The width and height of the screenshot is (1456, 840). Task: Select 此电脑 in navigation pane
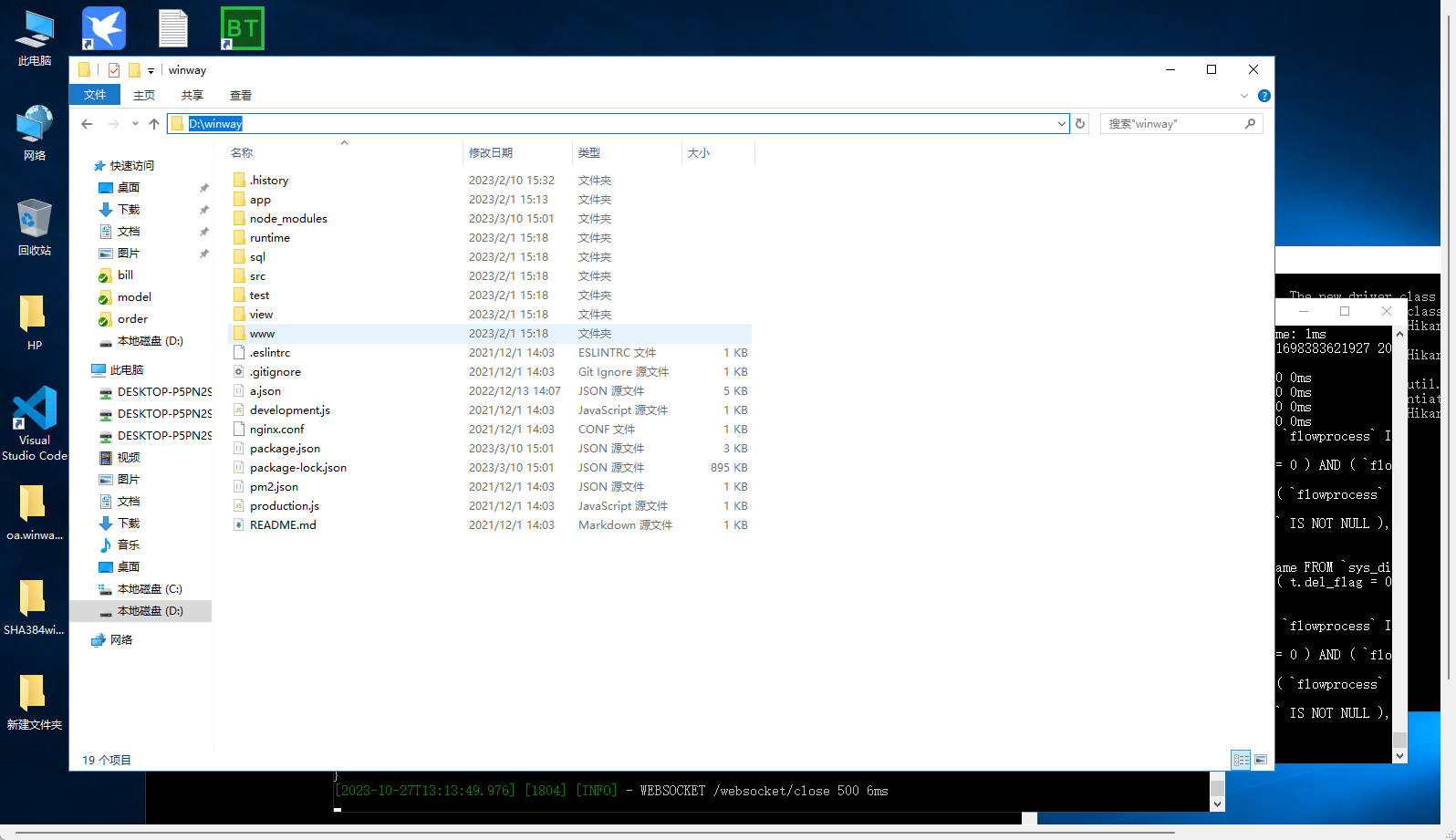pos(127,370)
